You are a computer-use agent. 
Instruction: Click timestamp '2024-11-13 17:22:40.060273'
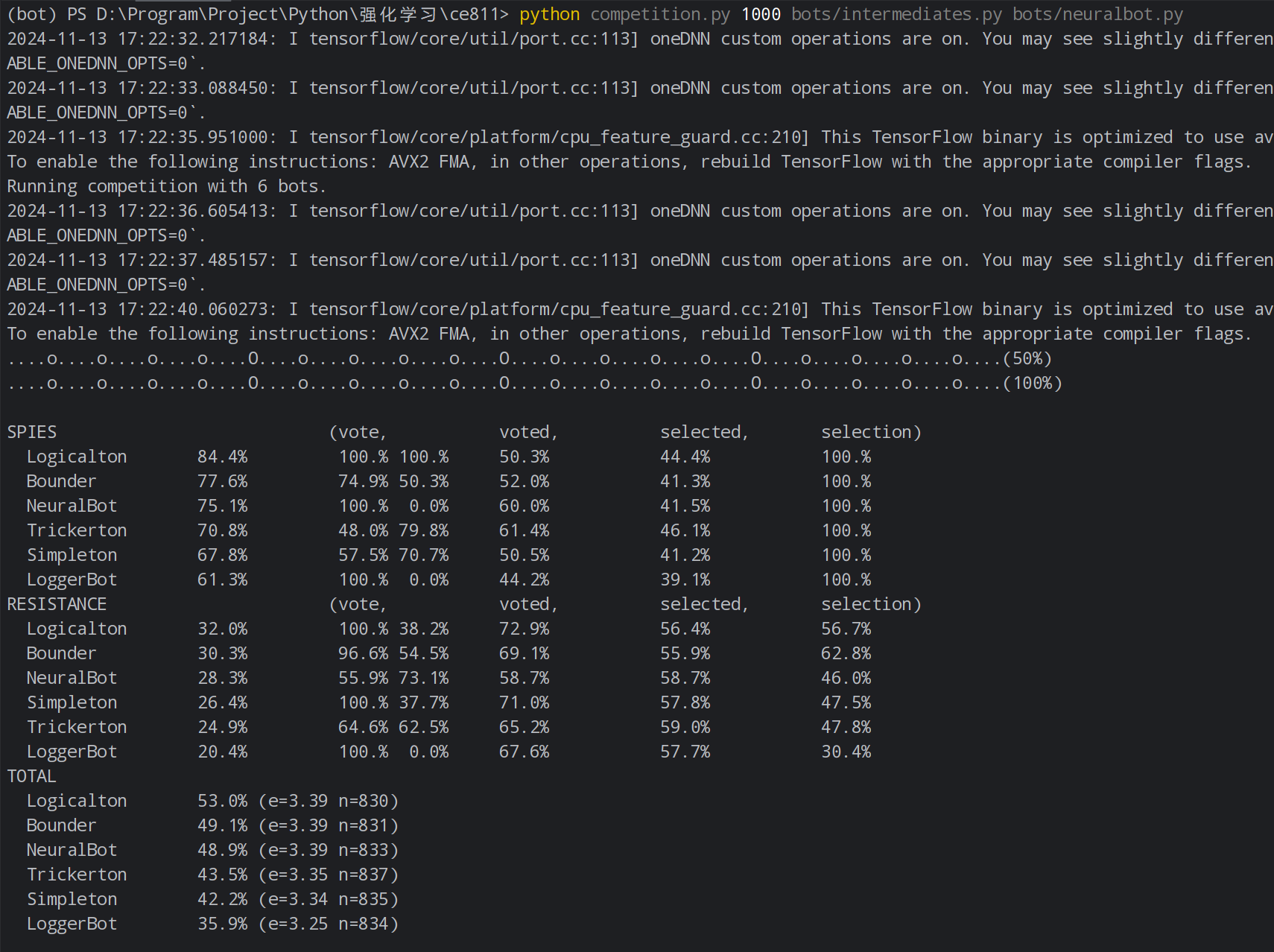137,309
